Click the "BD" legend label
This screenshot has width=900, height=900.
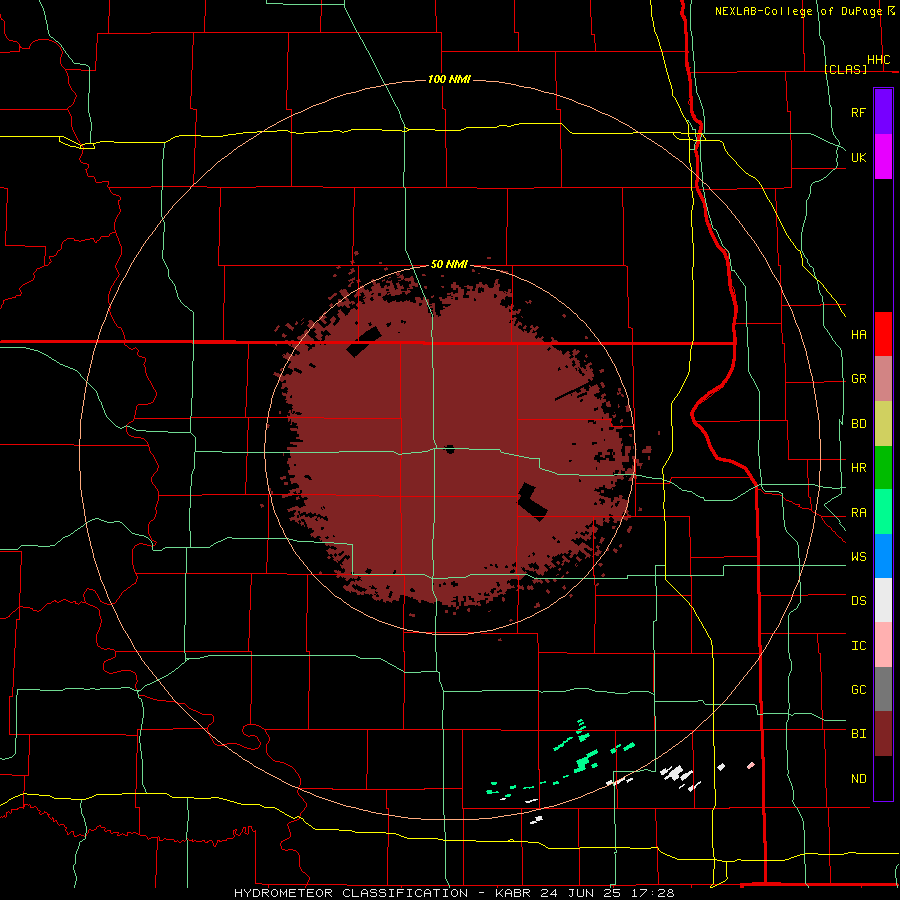pos(858,424)
